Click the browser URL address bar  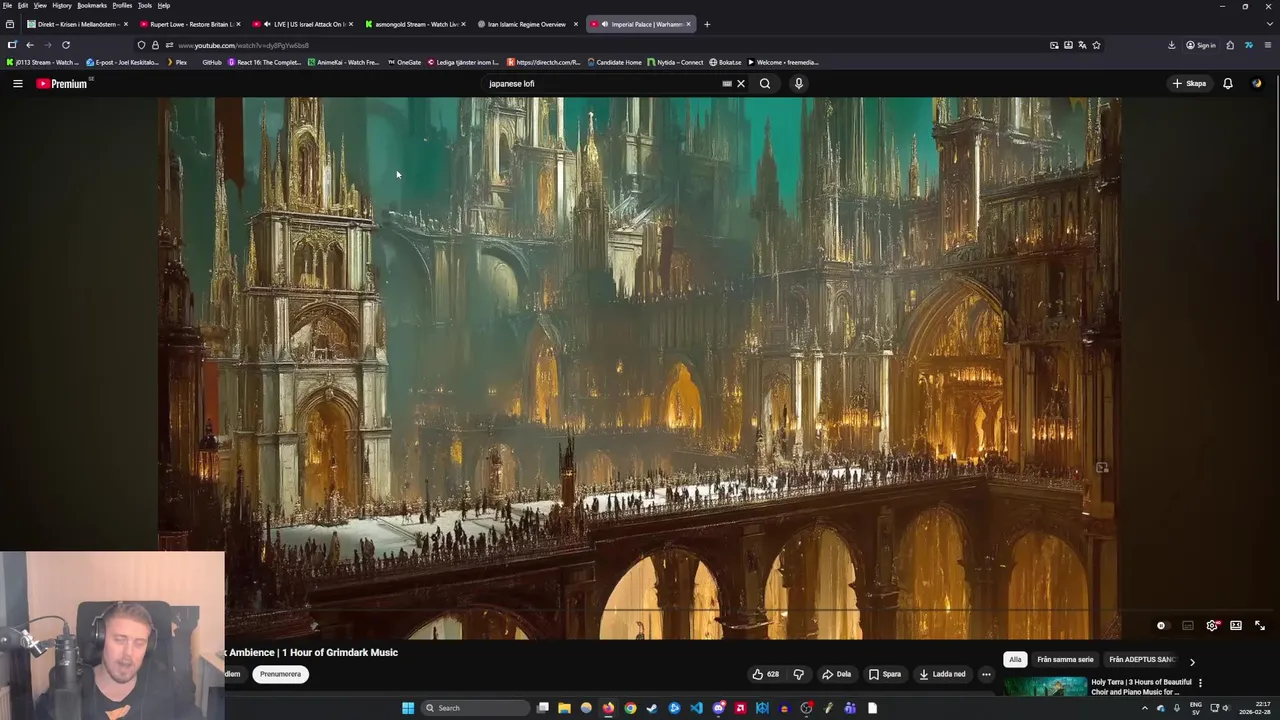tap(600, 45)
